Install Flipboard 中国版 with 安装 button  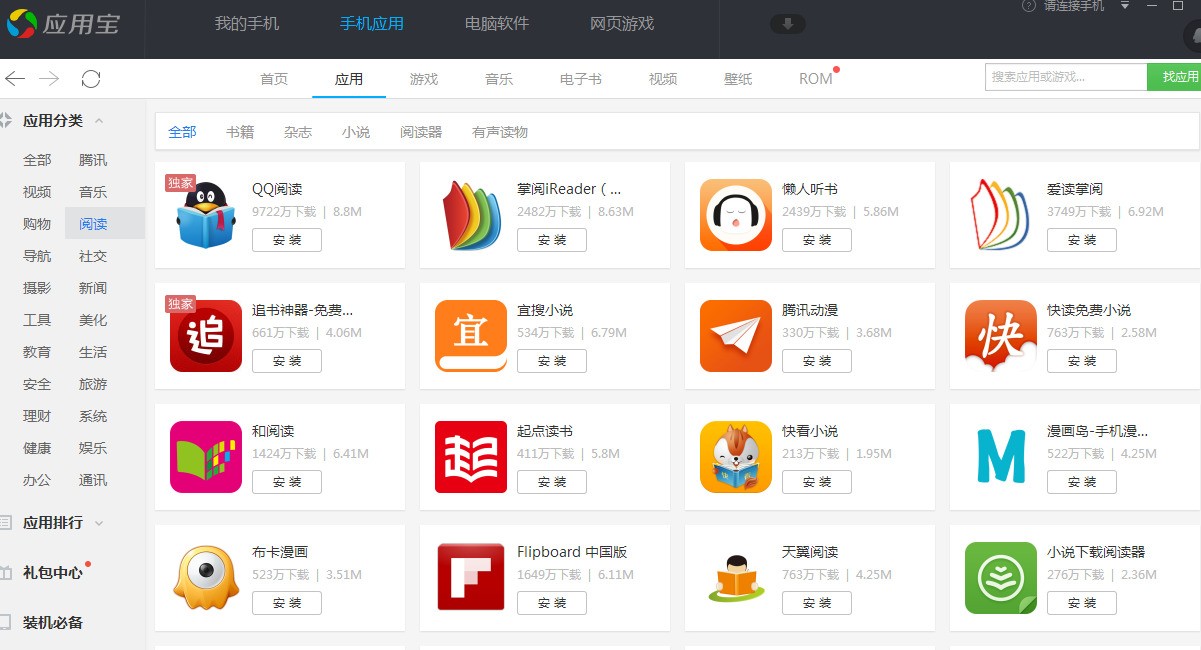(x=552, y=603)
